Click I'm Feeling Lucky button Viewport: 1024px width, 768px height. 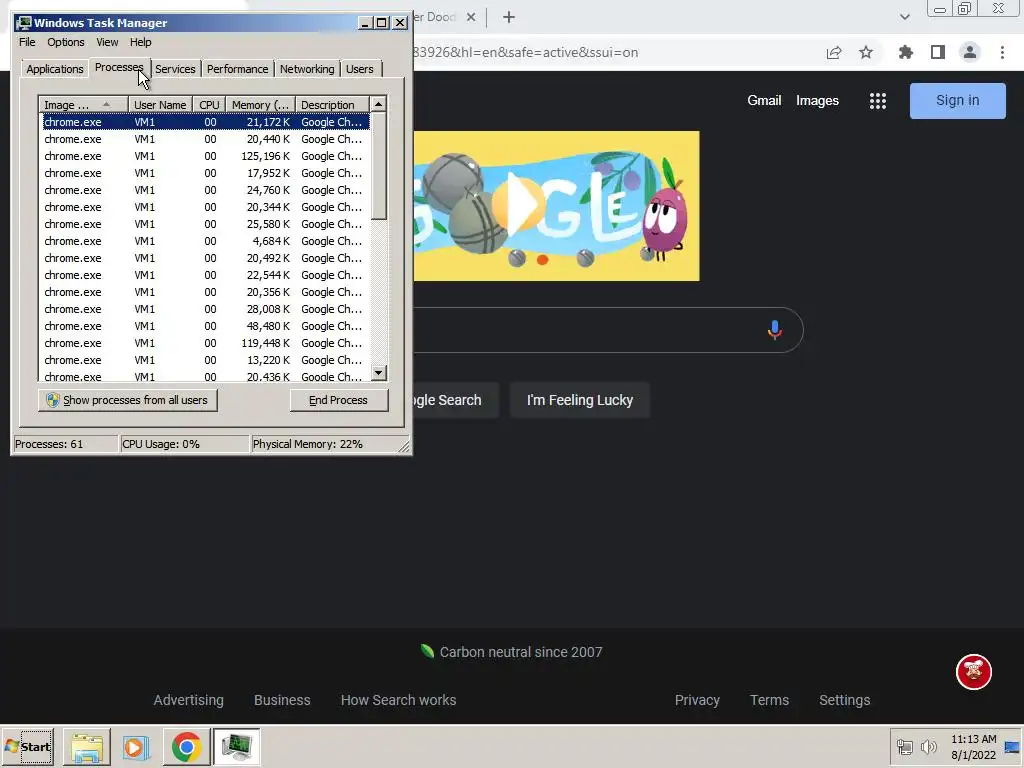[580, 400]
